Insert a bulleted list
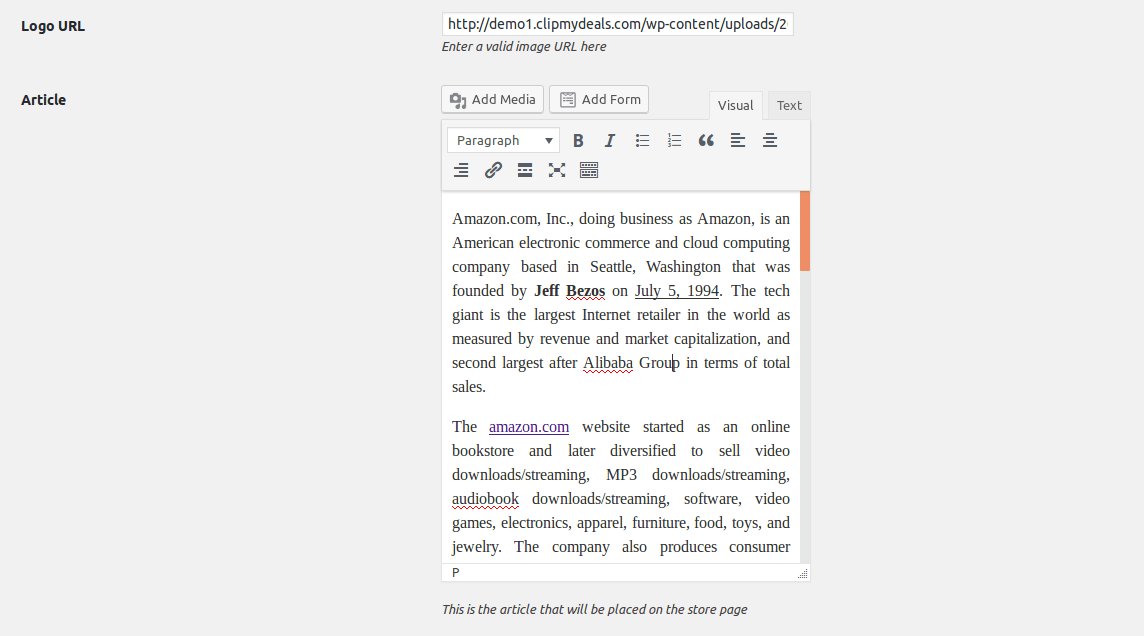This screenshot has height=636, width=1144. (642, 141)
